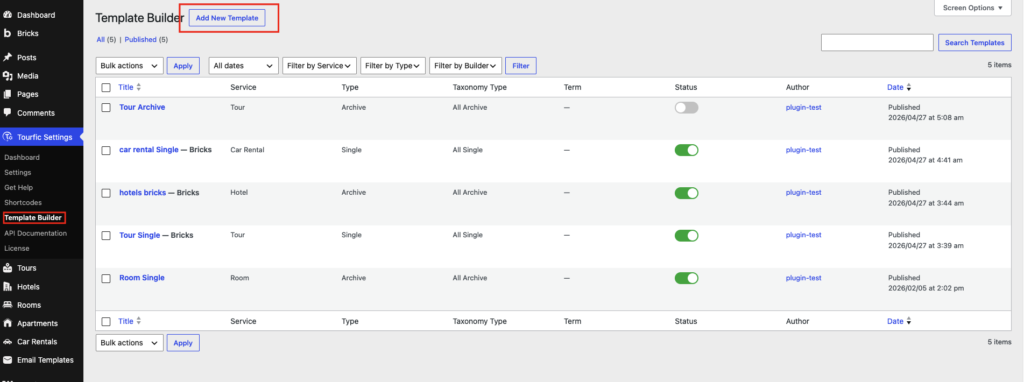Focus the template search input field

877,42
